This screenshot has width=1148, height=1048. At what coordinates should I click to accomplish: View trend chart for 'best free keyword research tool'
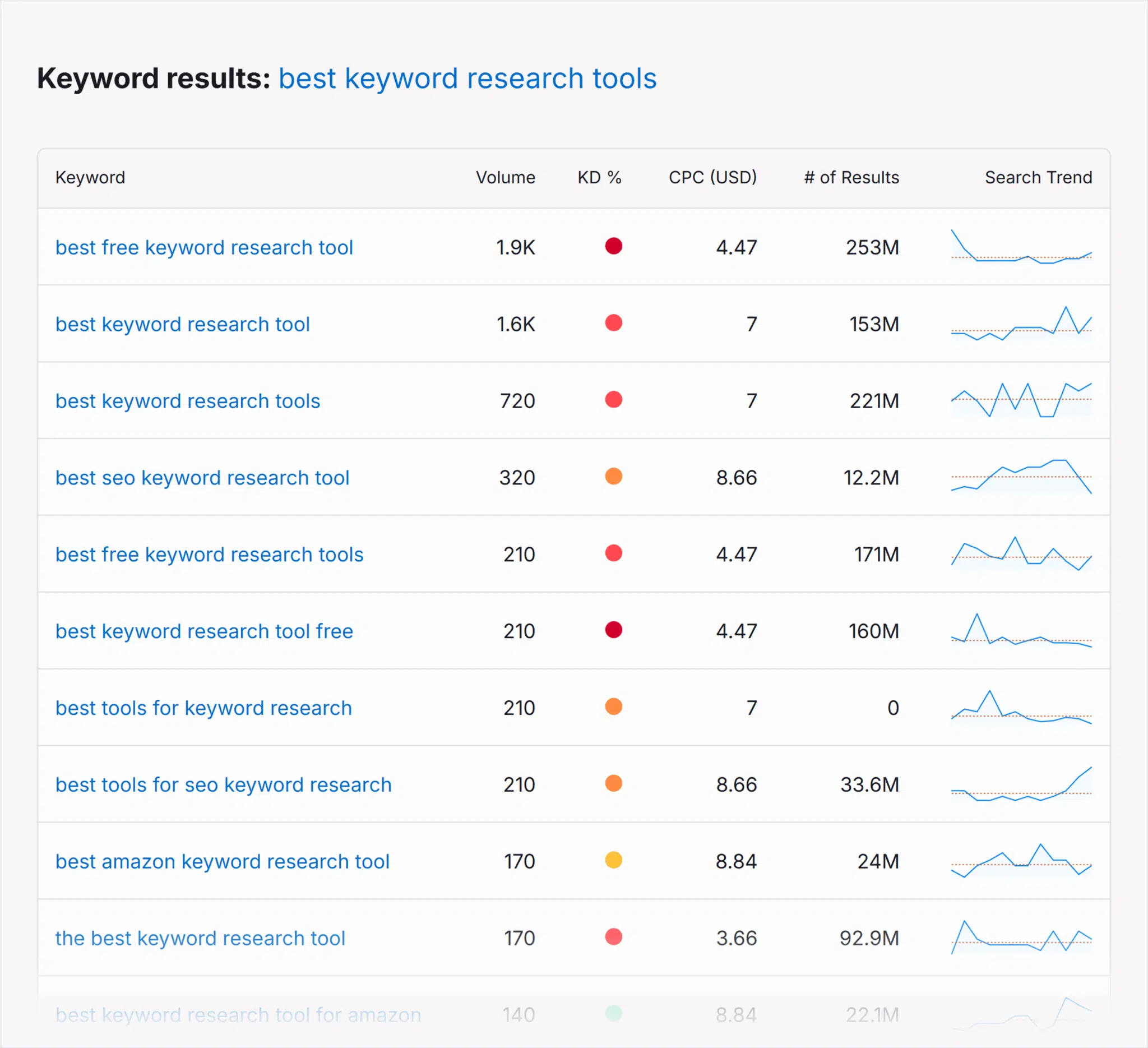pos(1021,247)
